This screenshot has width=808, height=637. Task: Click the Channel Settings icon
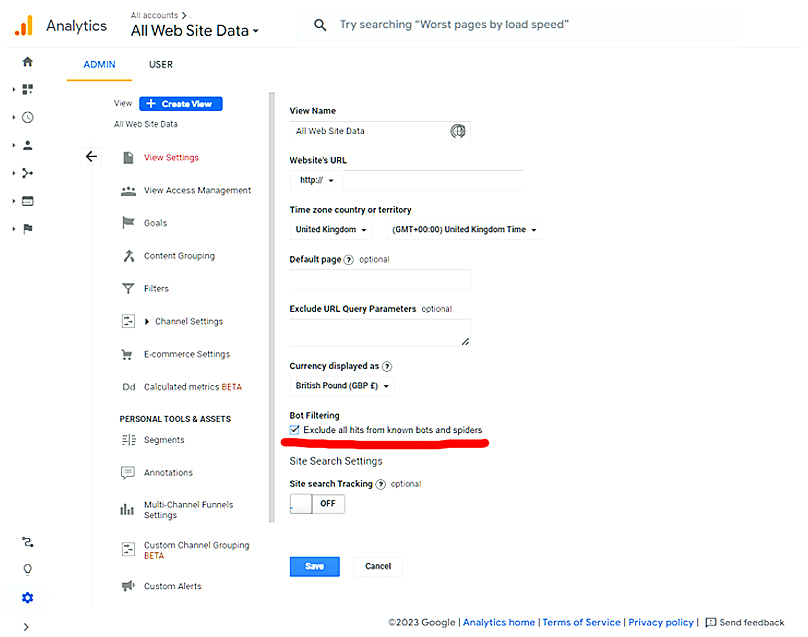[x=128, y=321]
